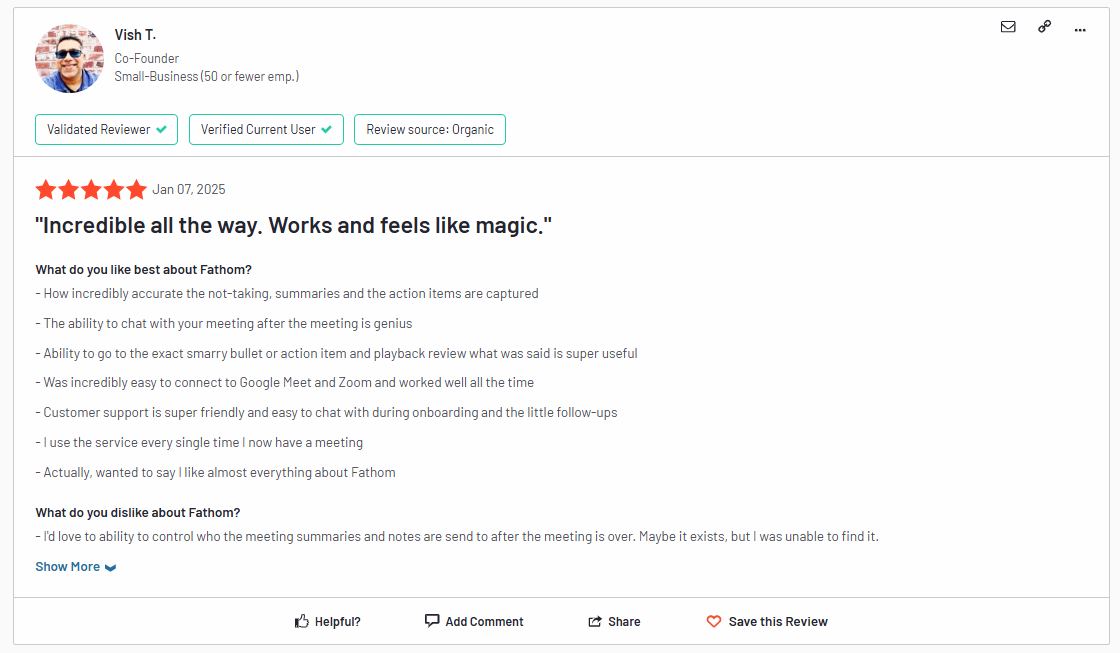Click the Add Comment label
1120x653 pixels.
(x=484, y=622)
